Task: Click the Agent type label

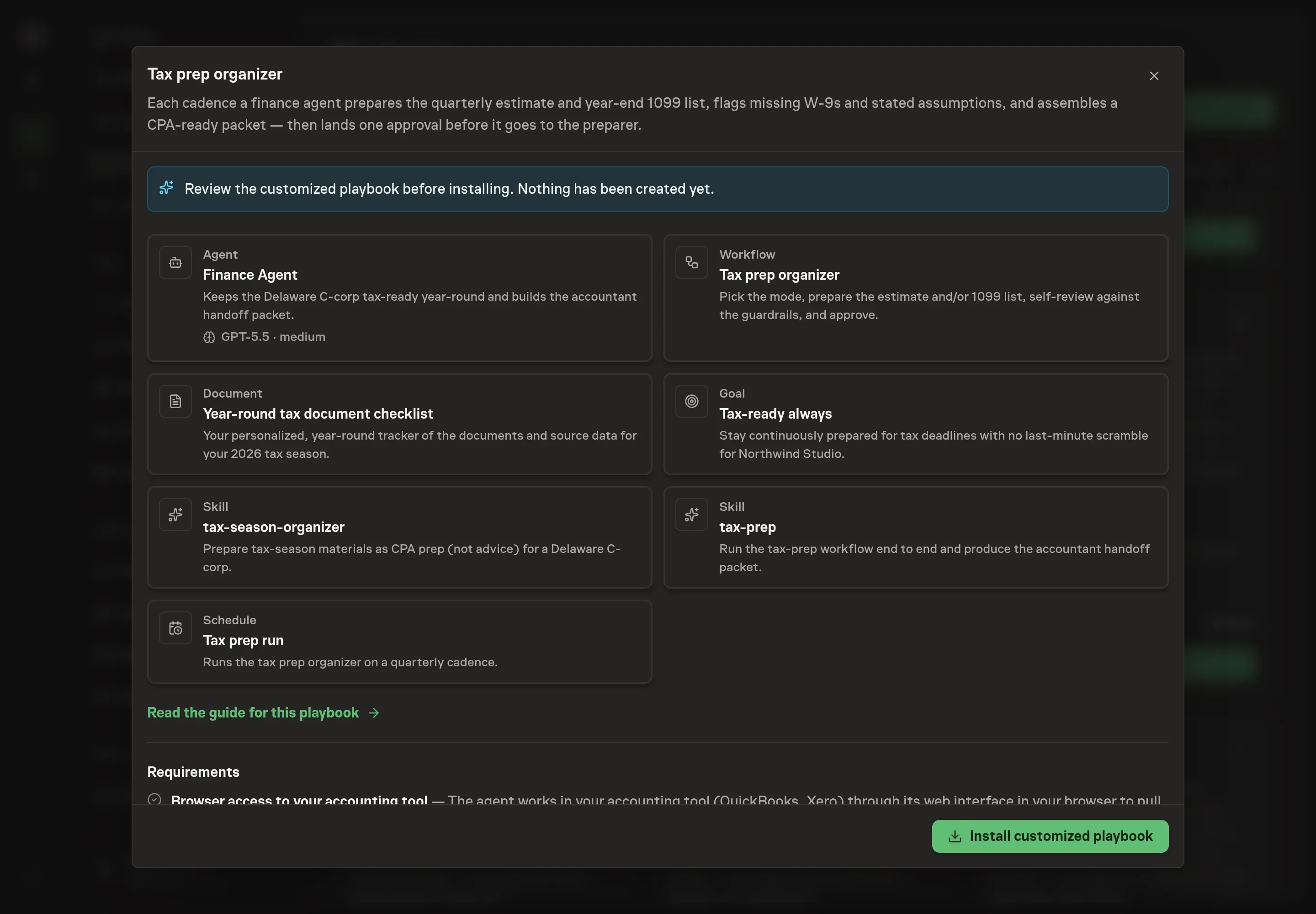Action: [x=220, y=254]
